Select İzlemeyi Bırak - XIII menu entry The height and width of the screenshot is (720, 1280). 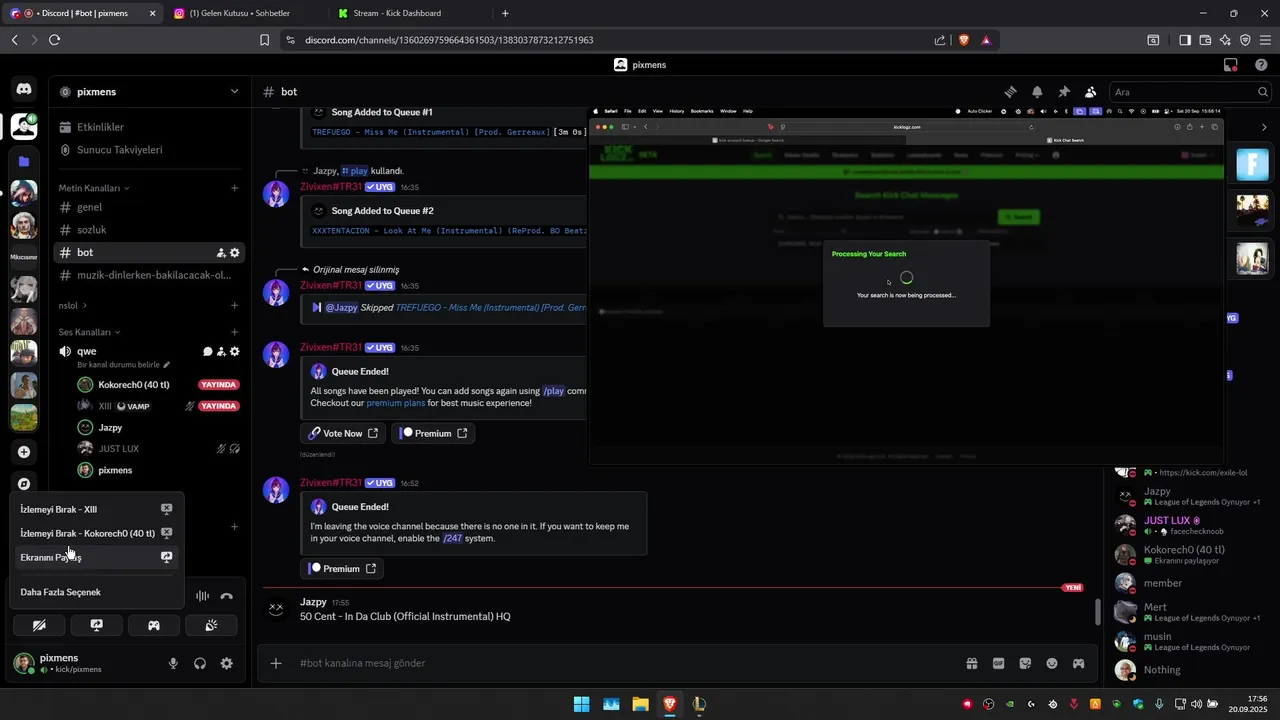click(x=96, y=509)
